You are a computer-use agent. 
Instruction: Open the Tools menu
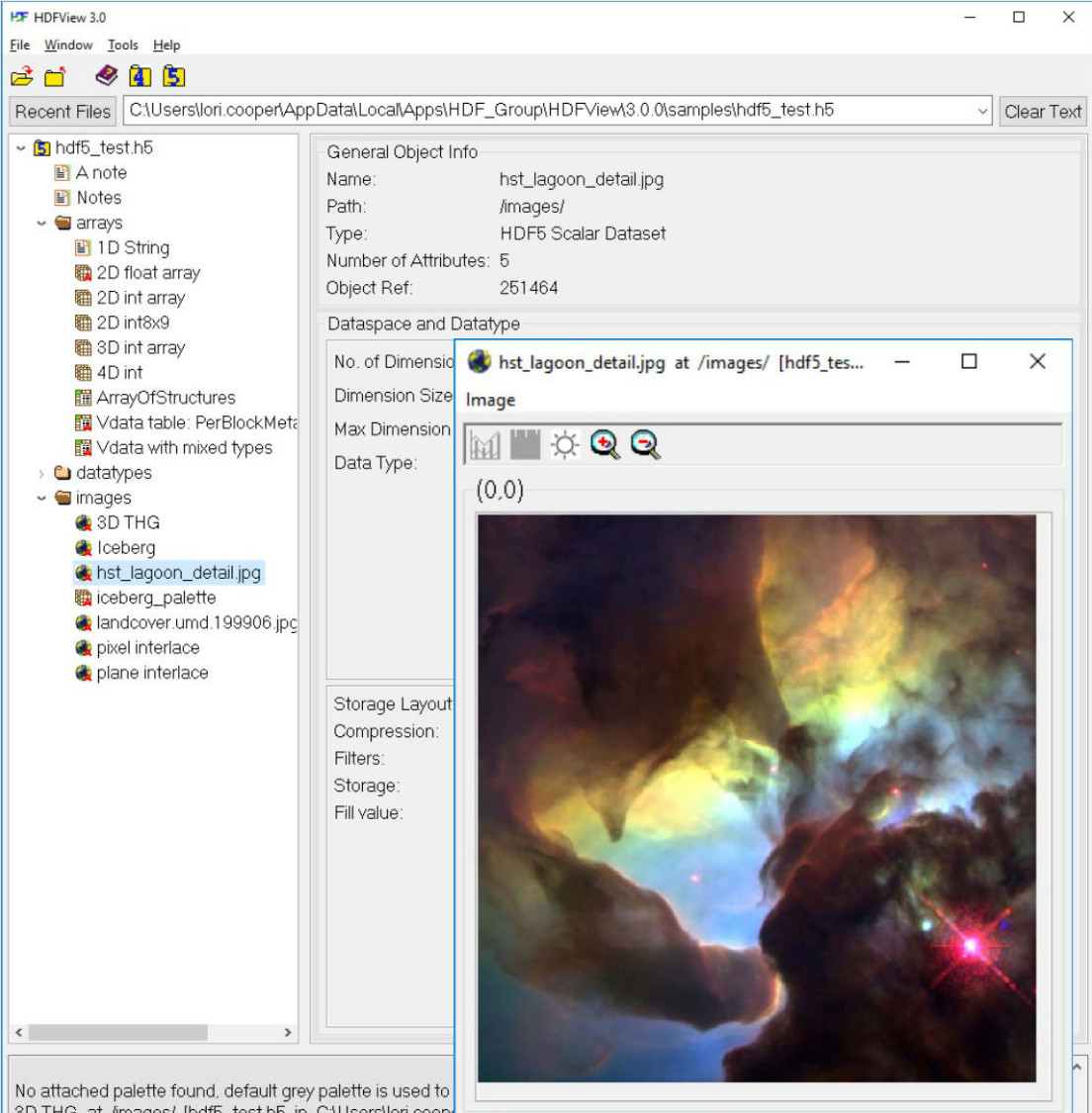pyautogui.click(x=122, y=45)
